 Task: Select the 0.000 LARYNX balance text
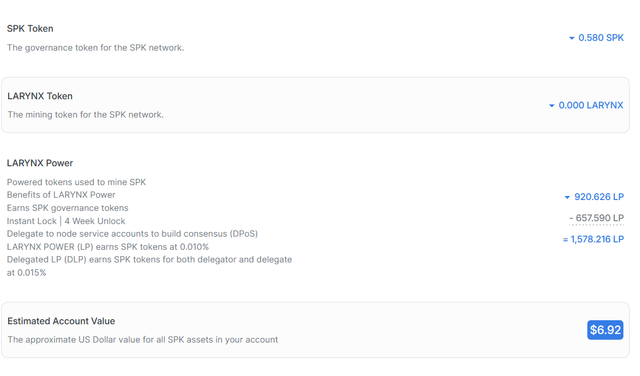tap(591, 105)
